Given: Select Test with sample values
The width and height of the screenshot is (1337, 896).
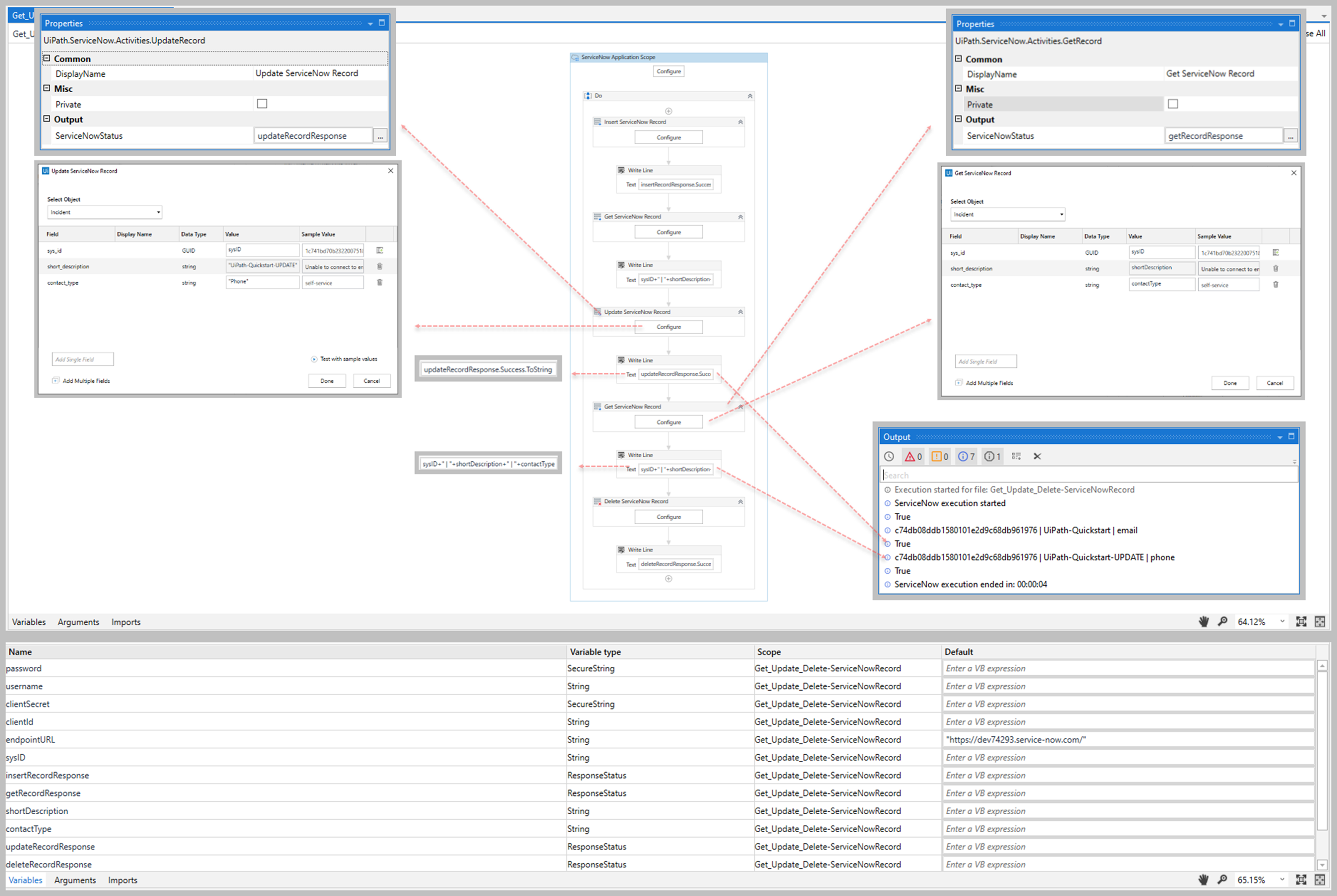Looking at the screenshot, I should pos(345,359).
